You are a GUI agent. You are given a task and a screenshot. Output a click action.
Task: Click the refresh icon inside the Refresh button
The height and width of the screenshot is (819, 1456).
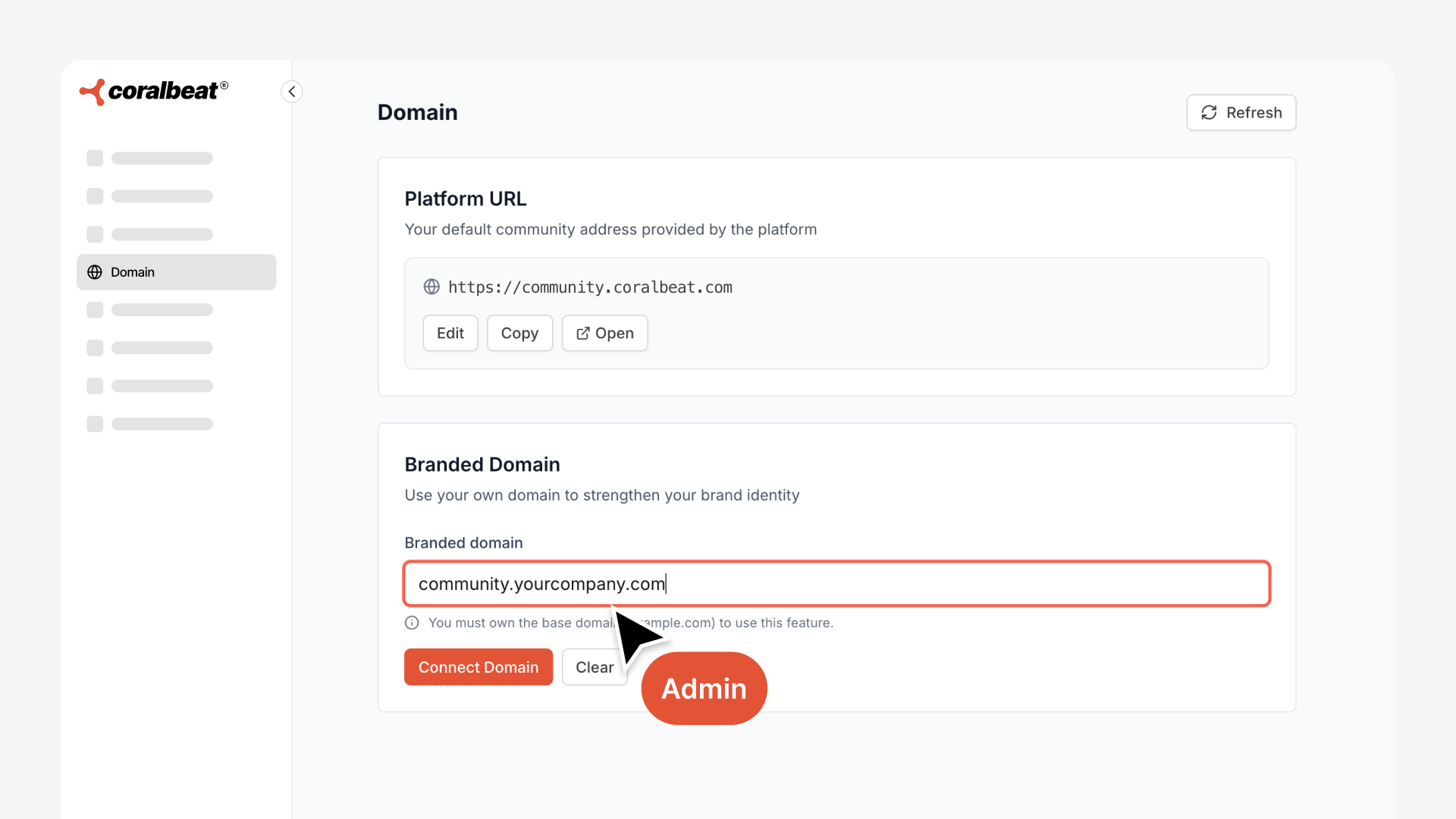point(1210,112)
